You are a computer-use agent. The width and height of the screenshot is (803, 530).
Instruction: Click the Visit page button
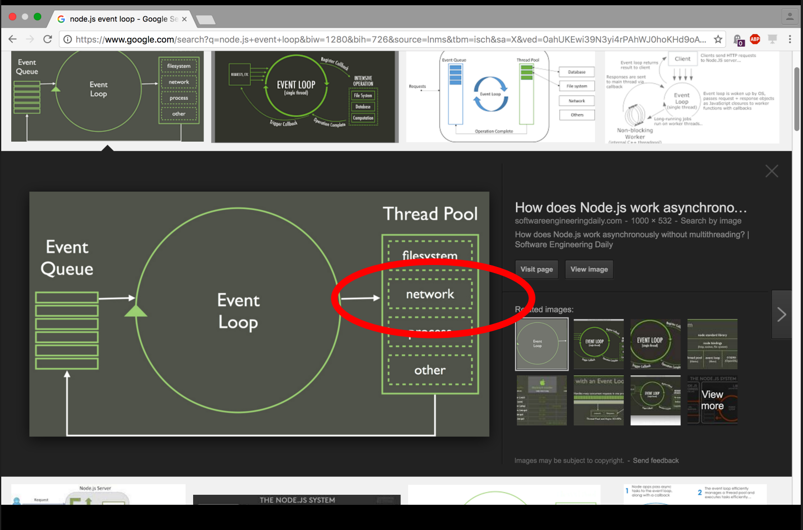(537, 269)
